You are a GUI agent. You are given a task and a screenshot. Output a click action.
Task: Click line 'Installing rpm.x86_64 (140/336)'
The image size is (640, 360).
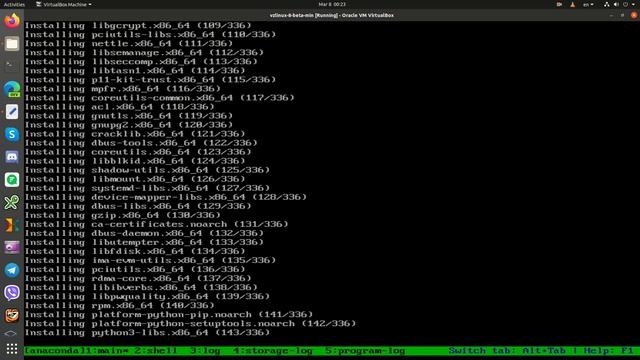click(x=120, y=305)
